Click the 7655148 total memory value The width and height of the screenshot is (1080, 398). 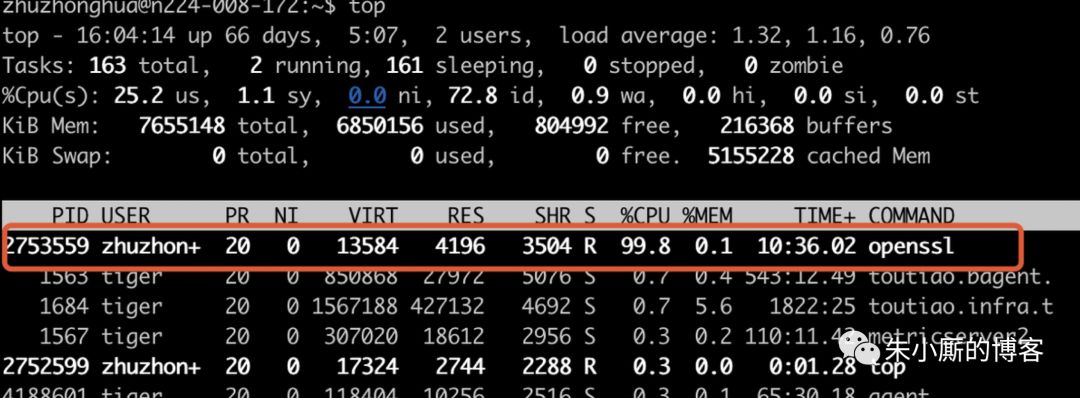[x=182, y=126]
